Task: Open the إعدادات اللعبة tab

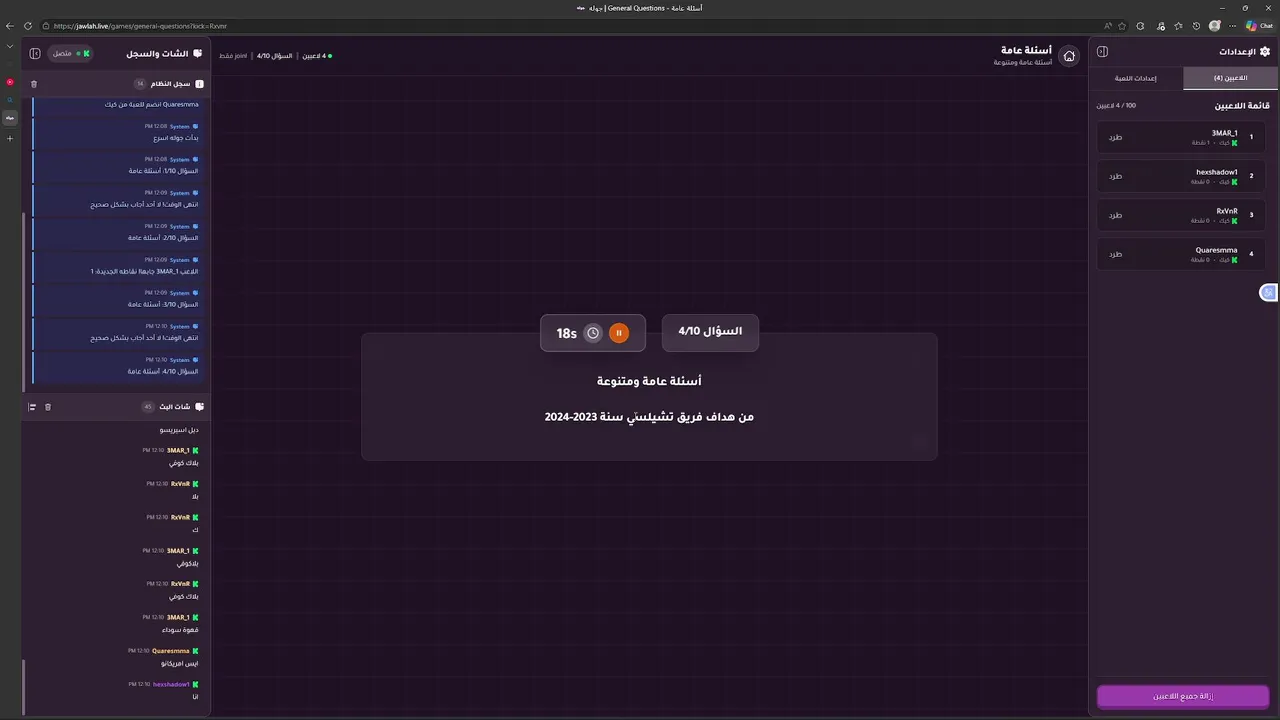Action: tap(1136, 78)
